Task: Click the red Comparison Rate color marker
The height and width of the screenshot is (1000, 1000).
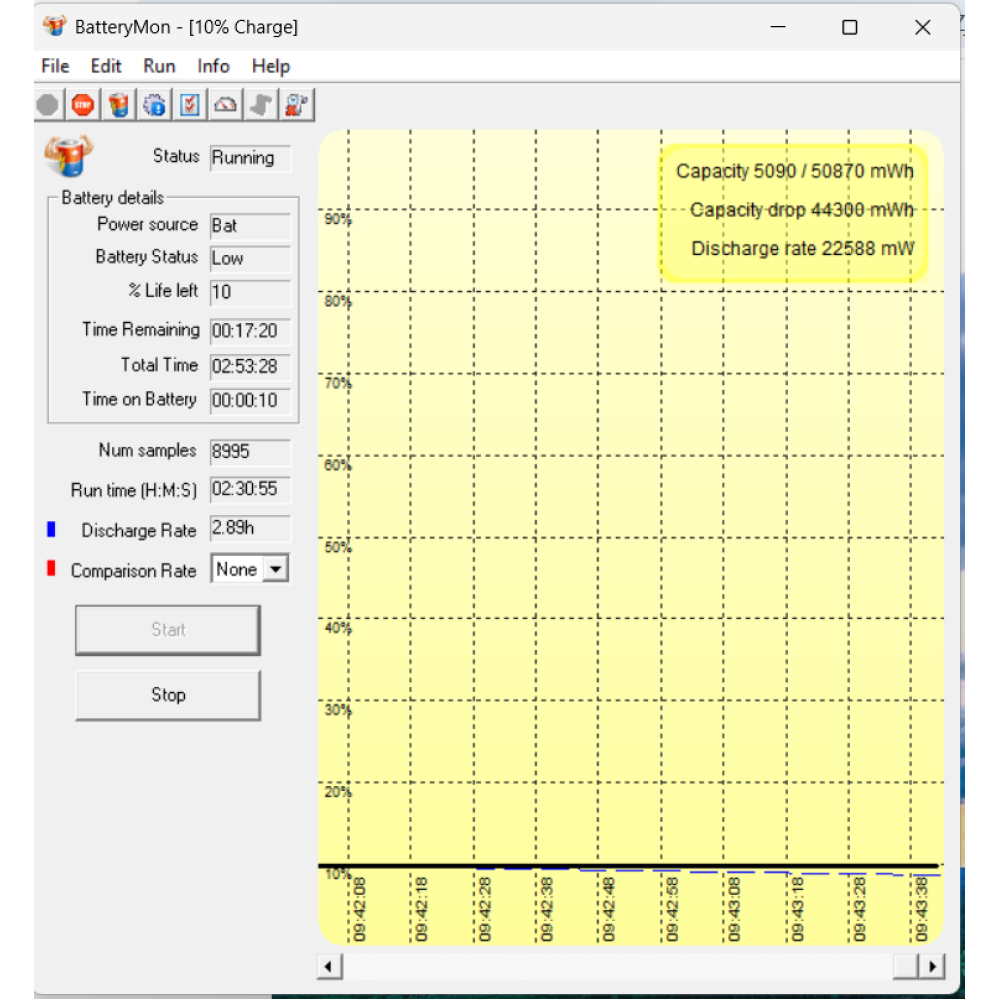Action: coord(52,568)
